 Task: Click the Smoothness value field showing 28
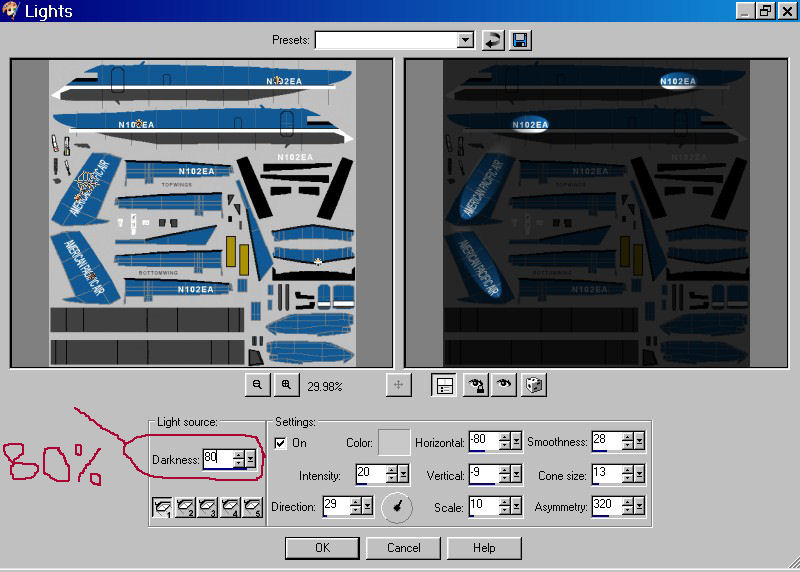coord(607,440)
